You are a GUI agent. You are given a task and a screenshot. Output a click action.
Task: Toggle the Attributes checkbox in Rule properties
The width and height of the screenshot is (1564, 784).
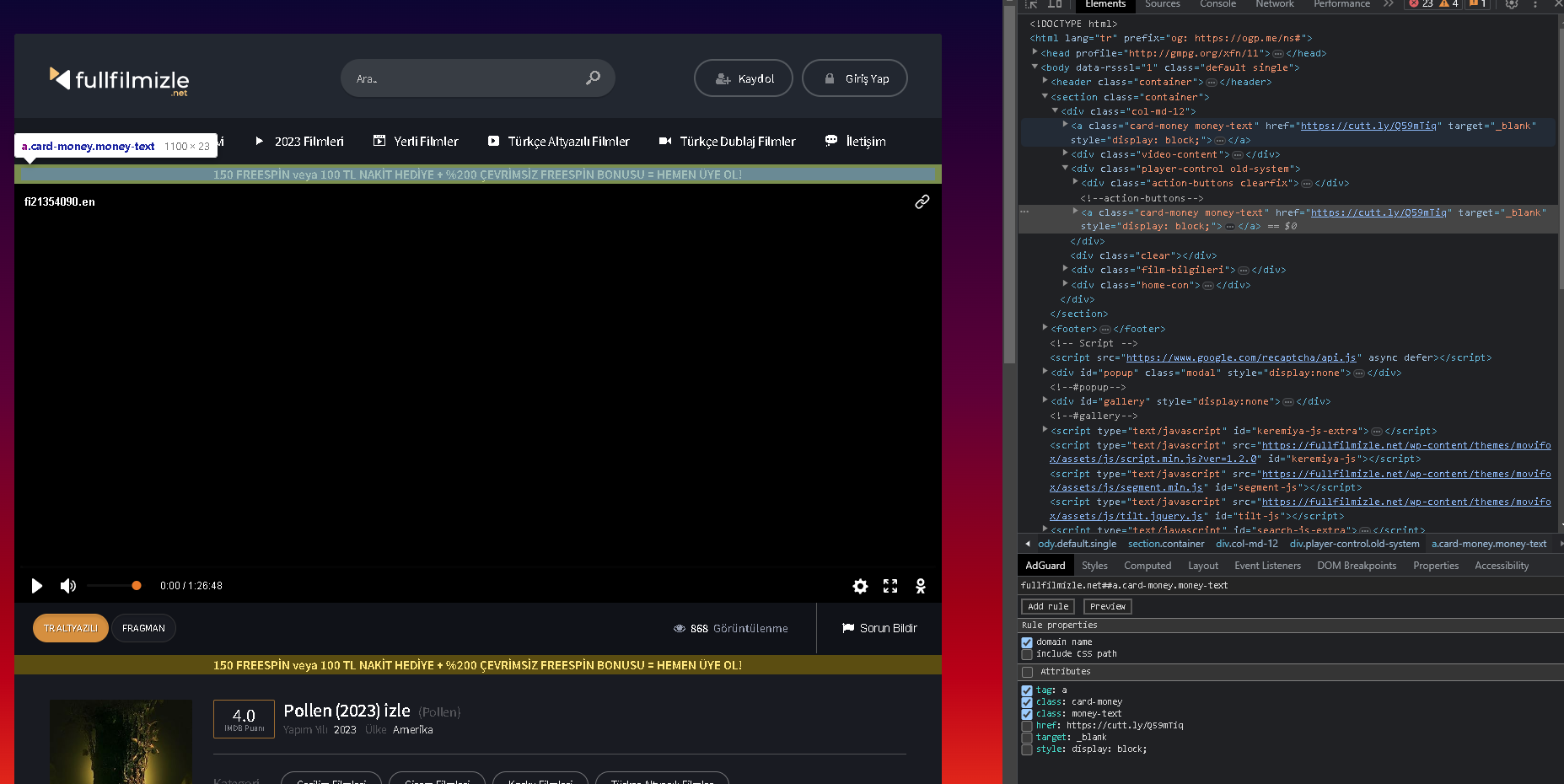click(1027, 672)
